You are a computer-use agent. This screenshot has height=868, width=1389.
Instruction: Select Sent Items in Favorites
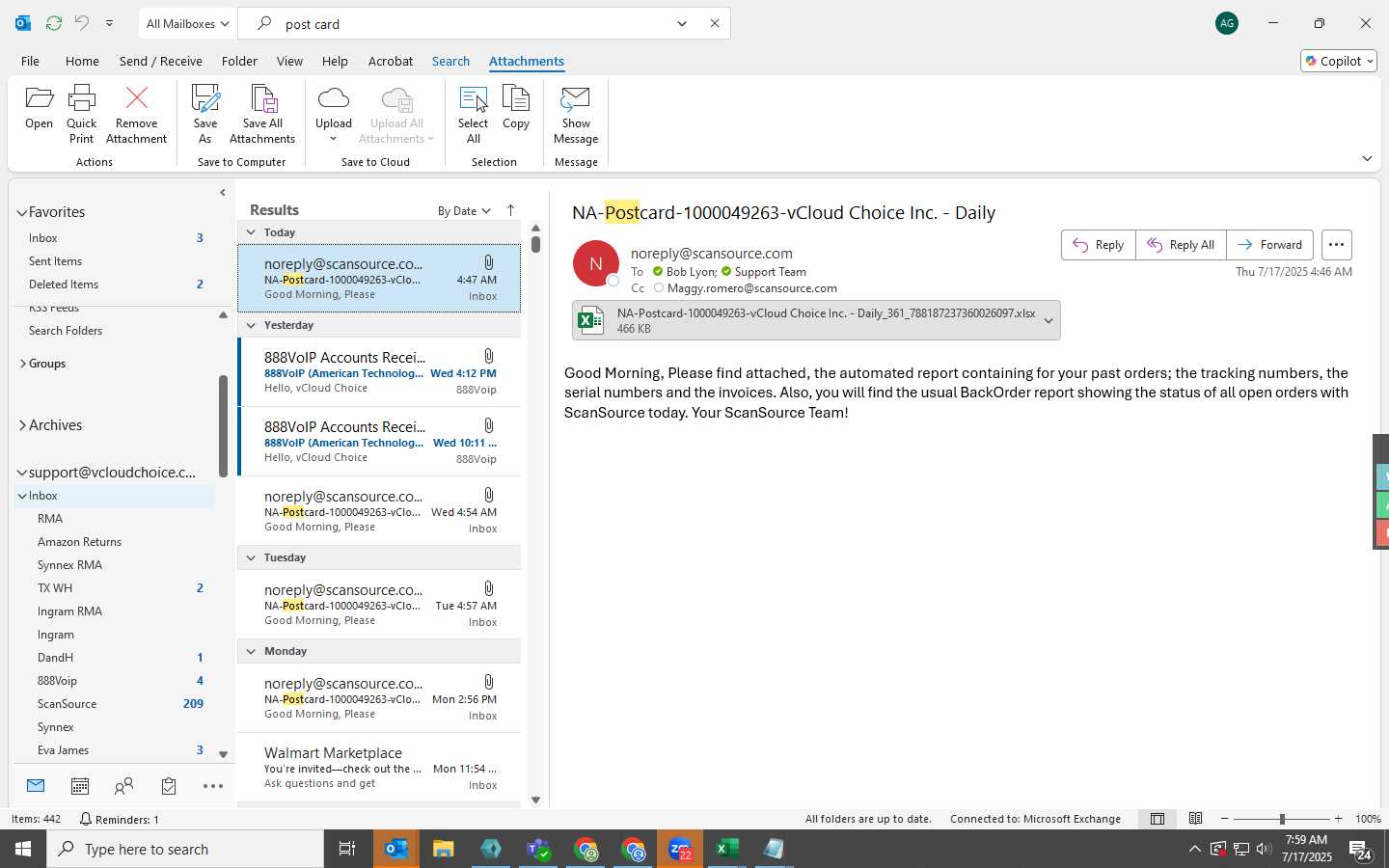click(x=55, y=261)
